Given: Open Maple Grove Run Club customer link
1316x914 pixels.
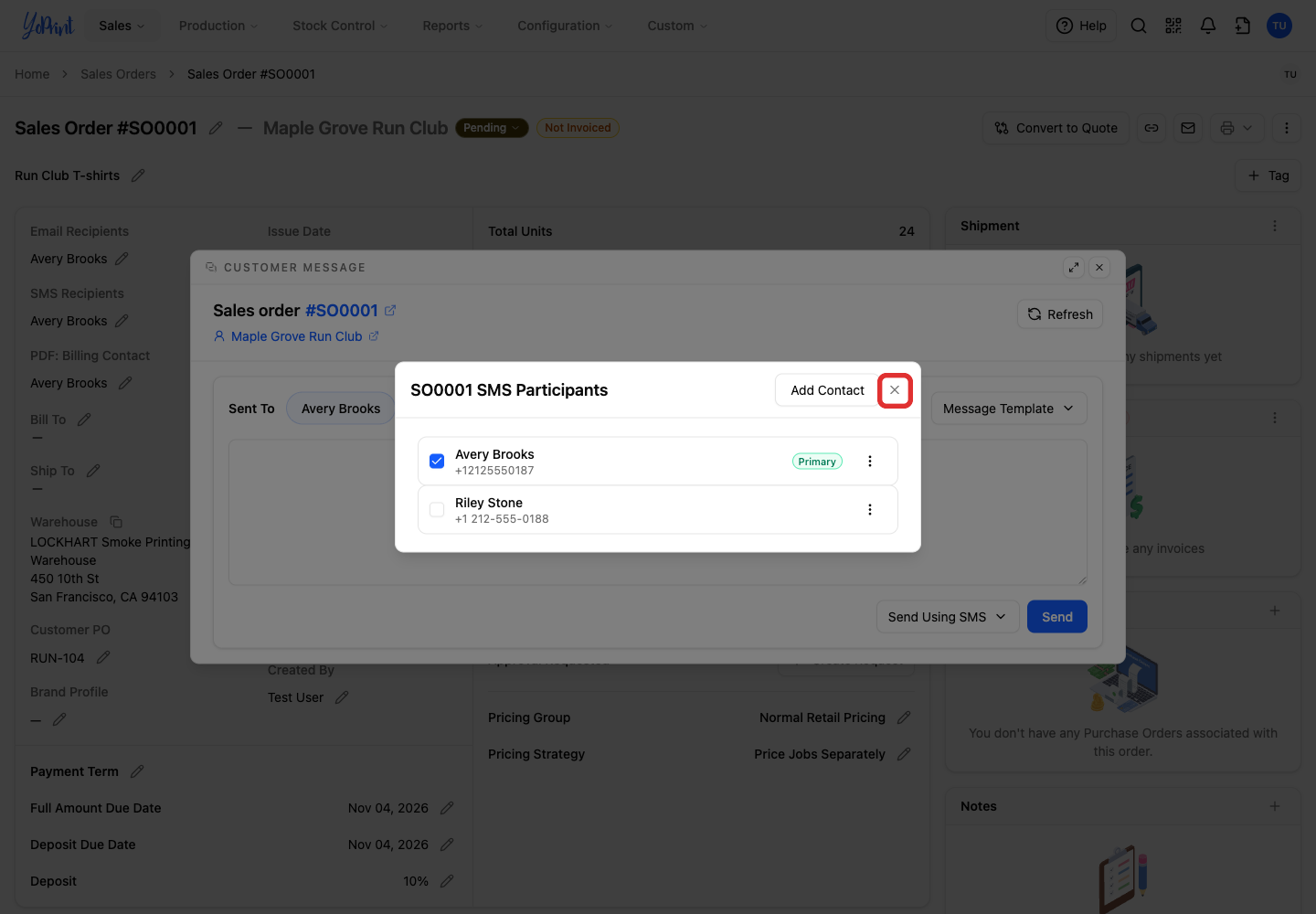Looking at the screenshot, I should tap(296, 336).
